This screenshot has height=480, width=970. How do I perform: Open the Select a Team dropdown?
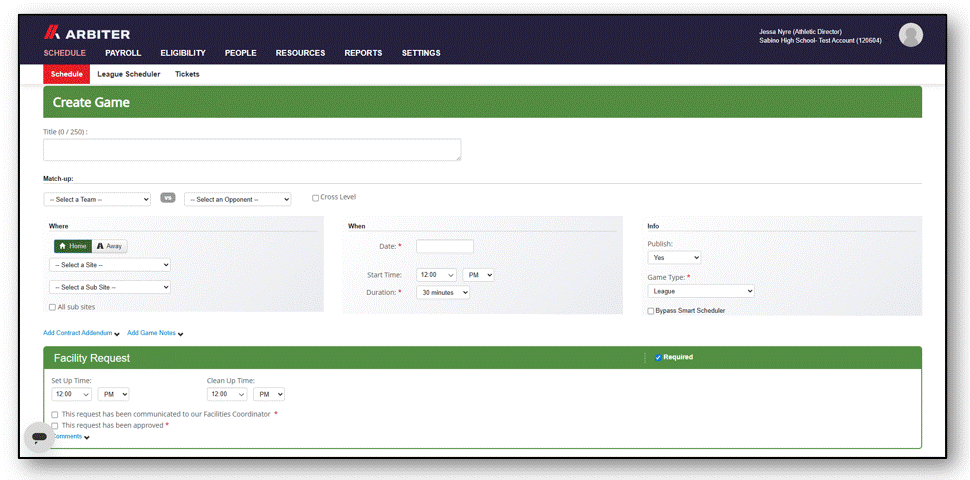pyautogui.click(x=97, y=200)
